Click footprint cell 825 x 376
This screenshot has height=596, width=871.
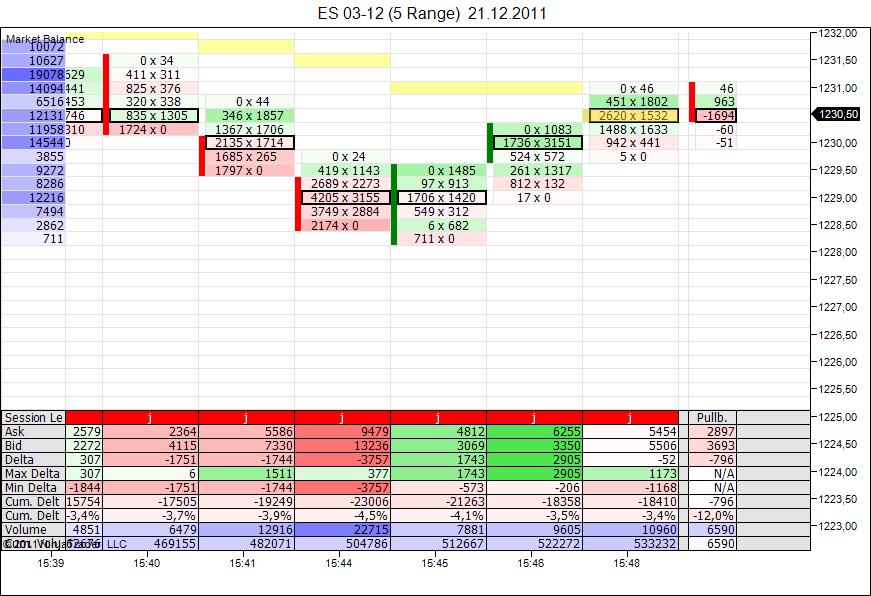coord(153,88)
